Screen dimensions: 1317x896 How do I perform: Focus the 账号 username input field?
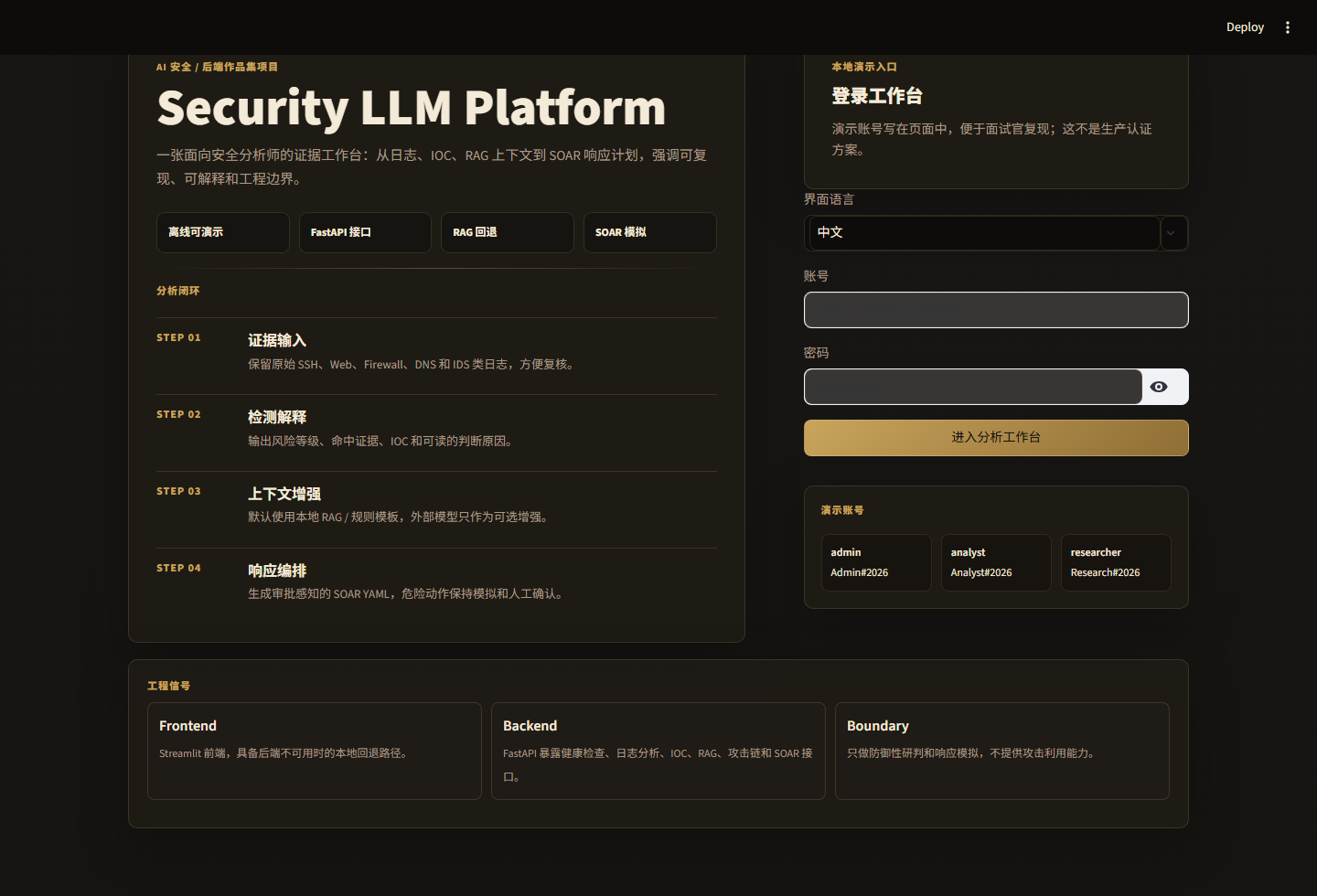996,310
